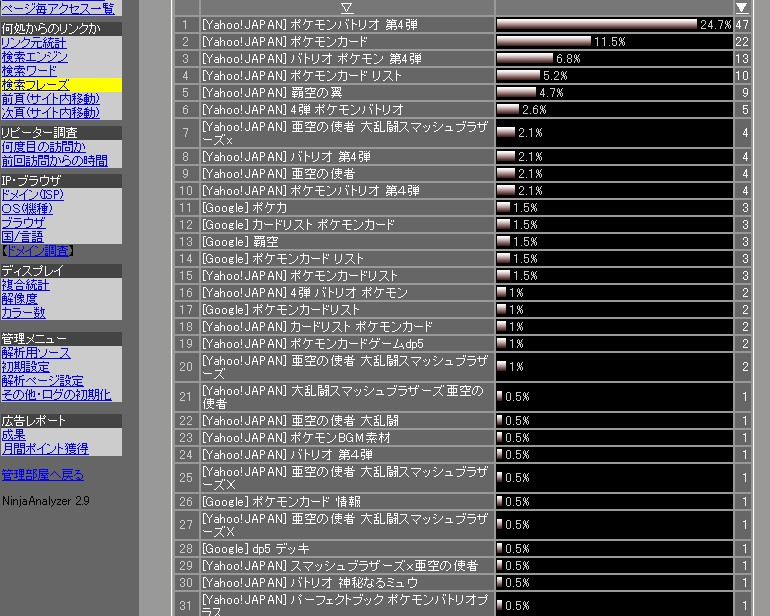Open ブラウザ statistics link
Image resolution: width=770 pixels, height=616 pixels.
pyautogui.click(x=23, y=223)
